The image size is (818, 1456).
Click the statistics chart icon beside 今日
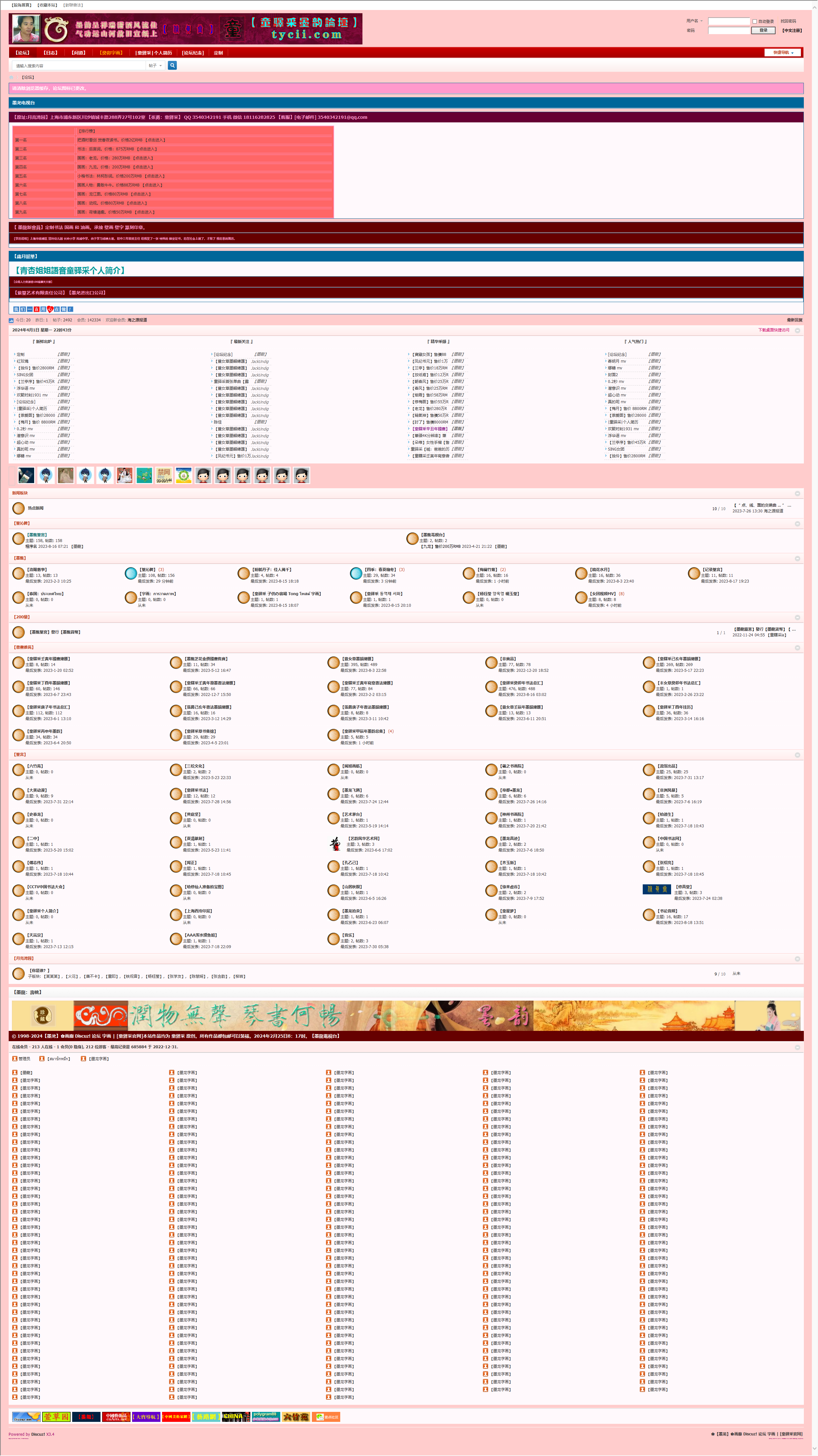click(11, 320)
